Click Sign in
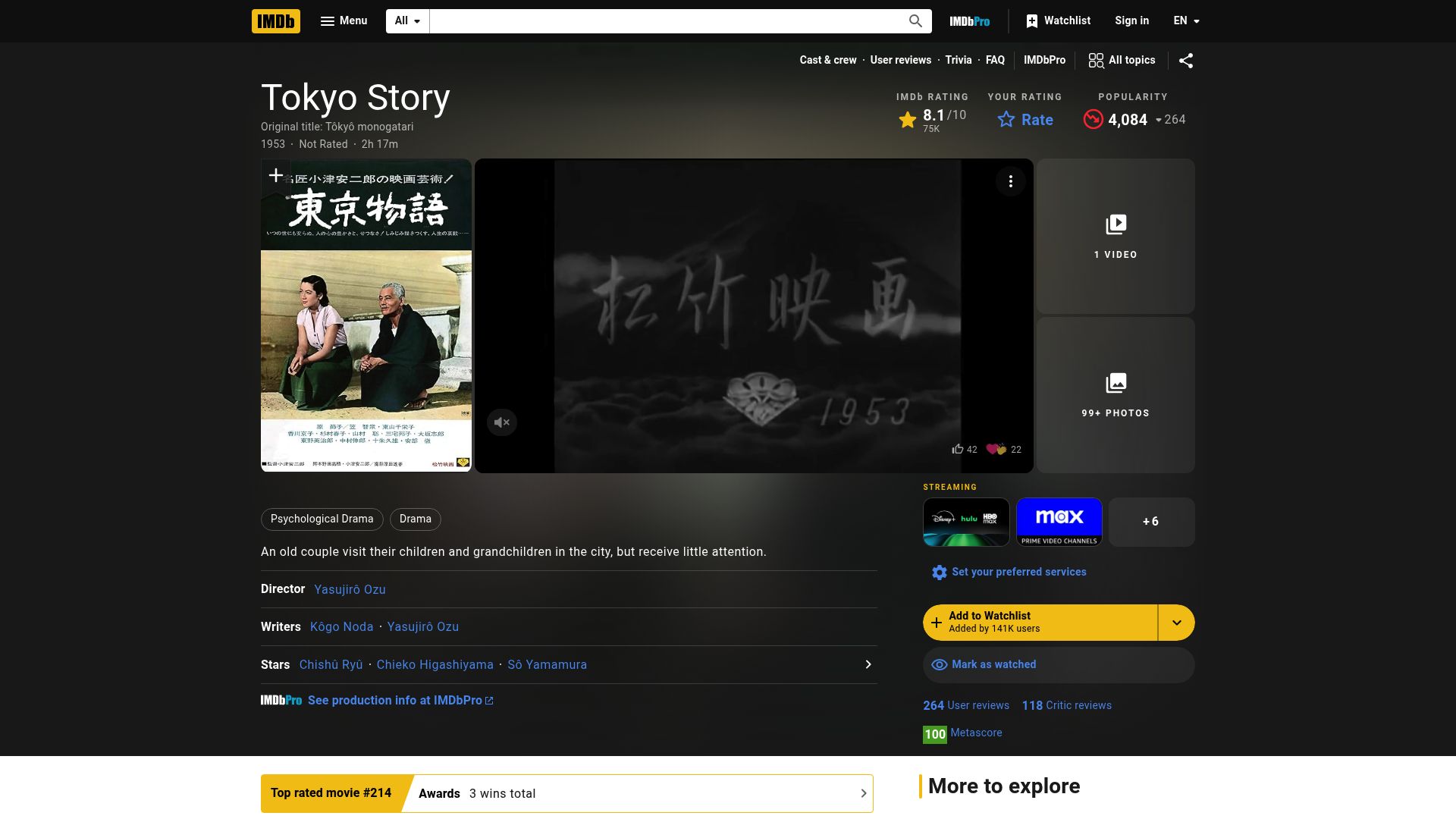Image resolution: width=1456 pixels, height=819 pixels. click(x=1131, y=21)
